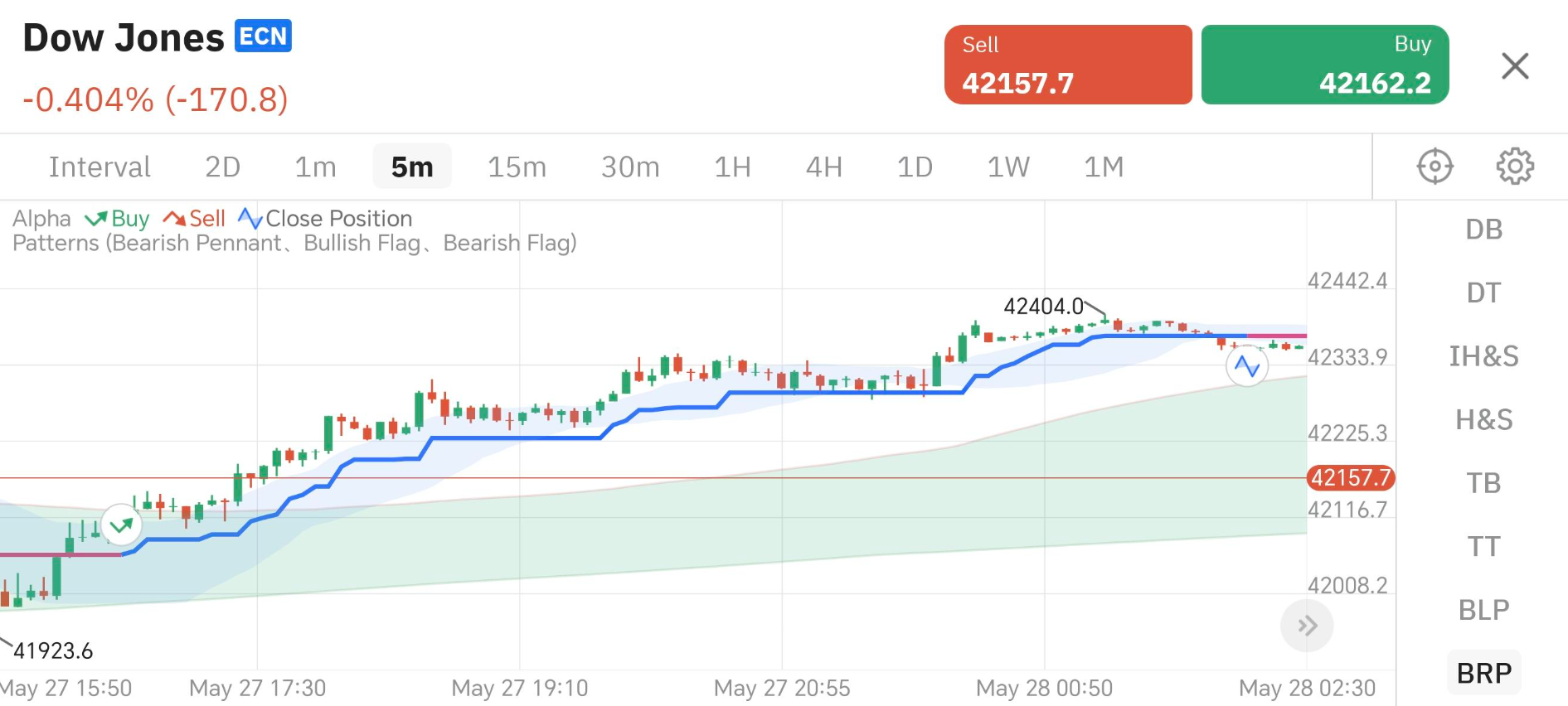Switch to the 15m interval

[x=517, y=167]
